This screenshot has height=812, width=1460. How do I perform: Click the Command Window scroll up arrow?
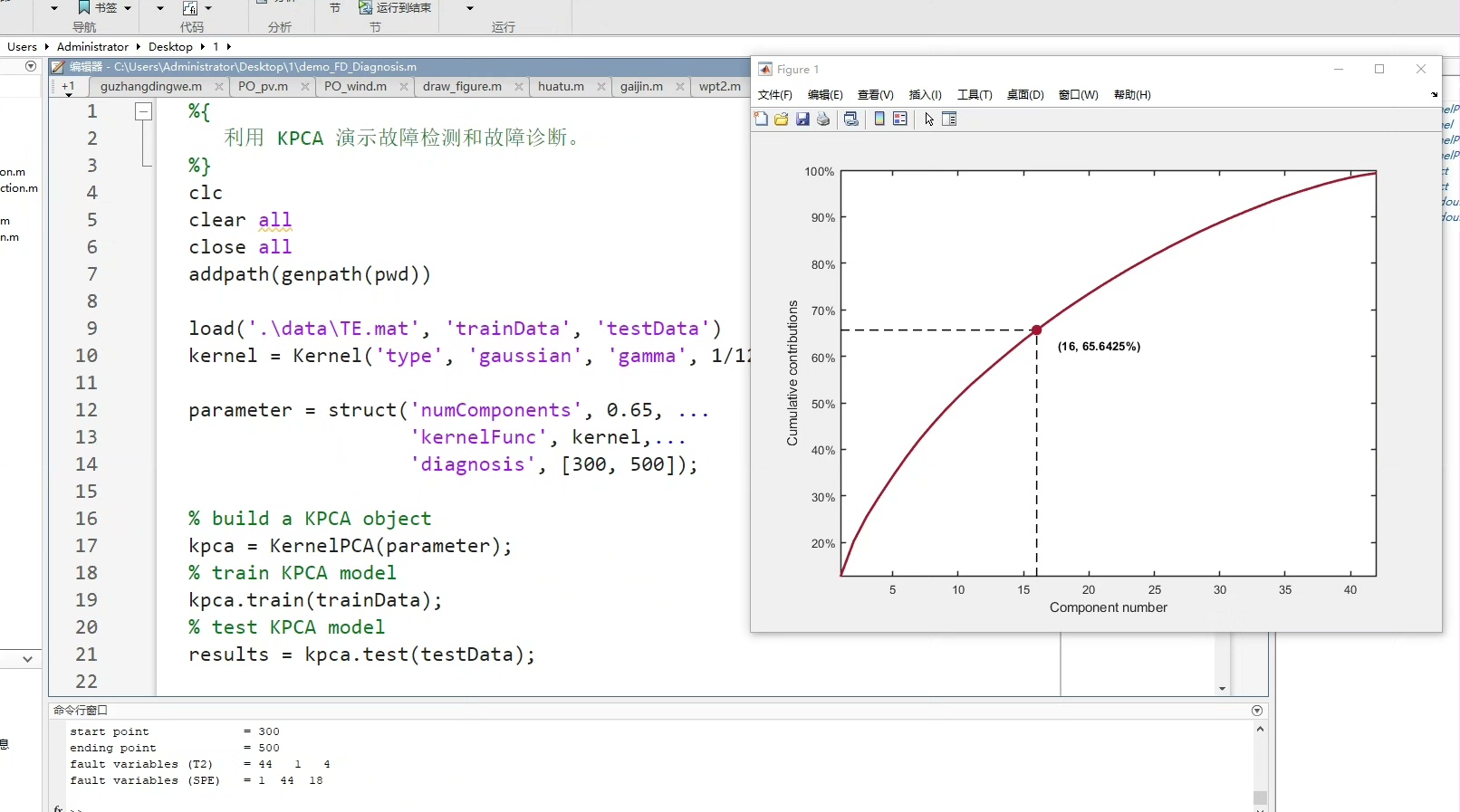click(1260, 729)
